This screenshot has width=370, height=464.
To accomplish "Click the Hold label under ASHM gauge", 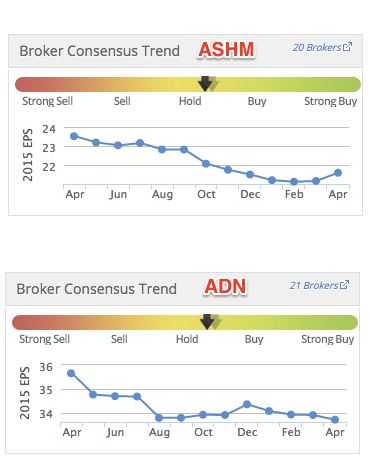I will [190, 101].
